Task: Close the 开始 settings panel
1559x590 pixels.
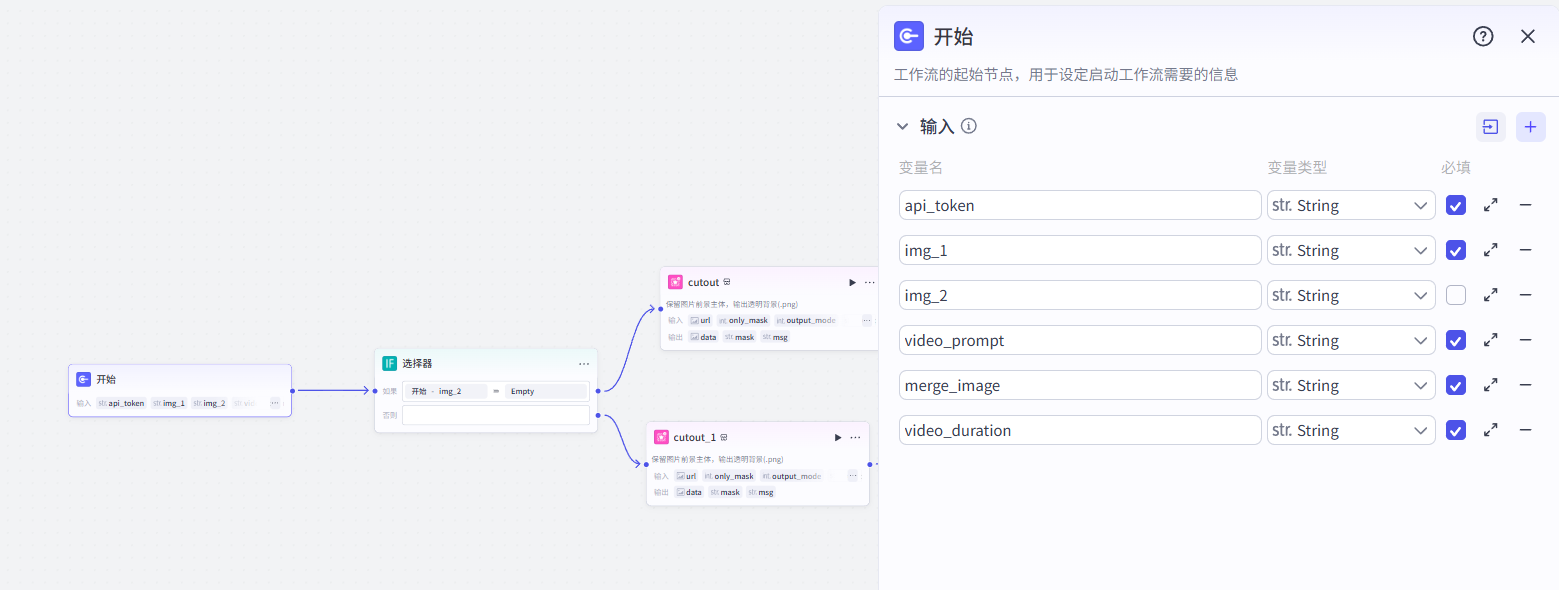Action: point(1527,37)
